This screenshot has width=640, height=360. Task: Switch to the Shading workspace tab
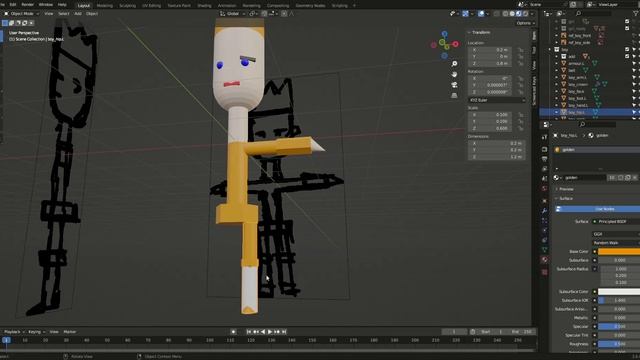(204, 6)
